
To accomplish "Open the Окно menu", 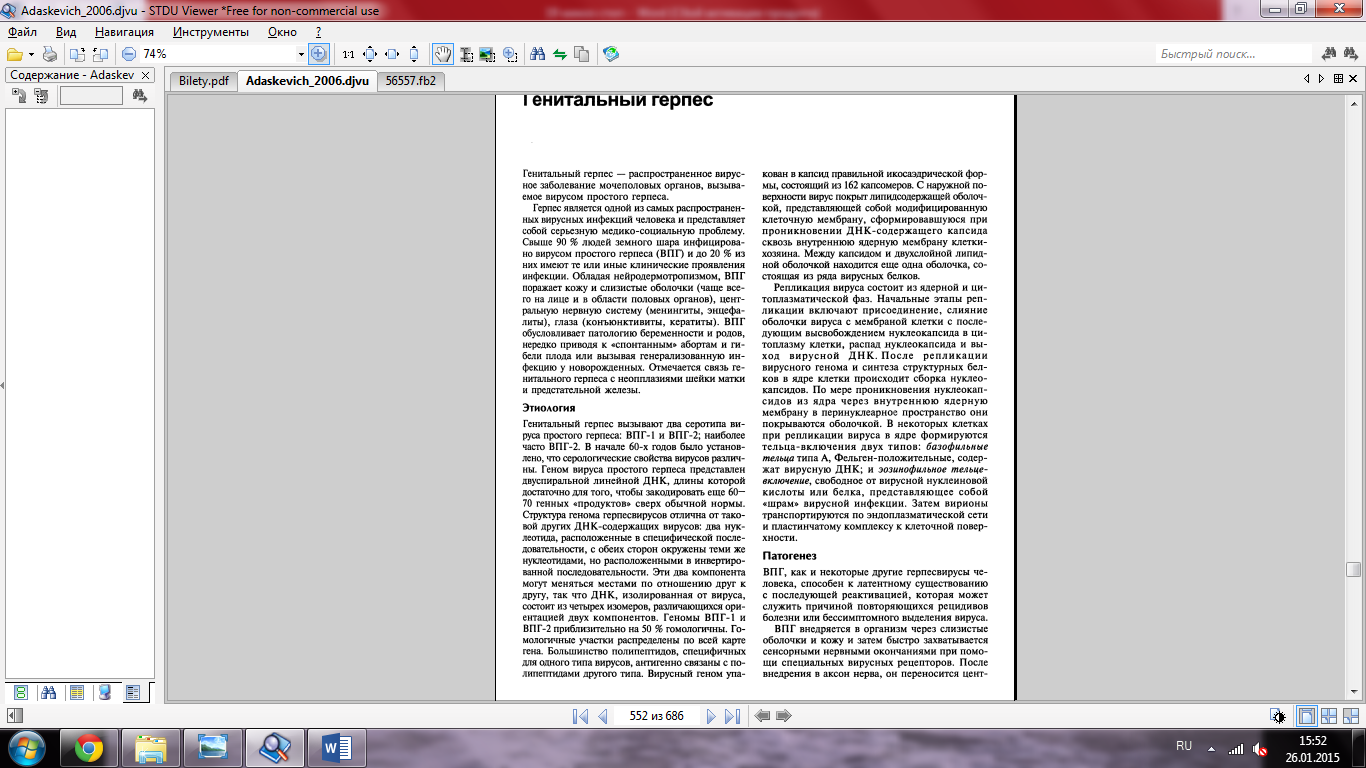I will coord(282,32).
